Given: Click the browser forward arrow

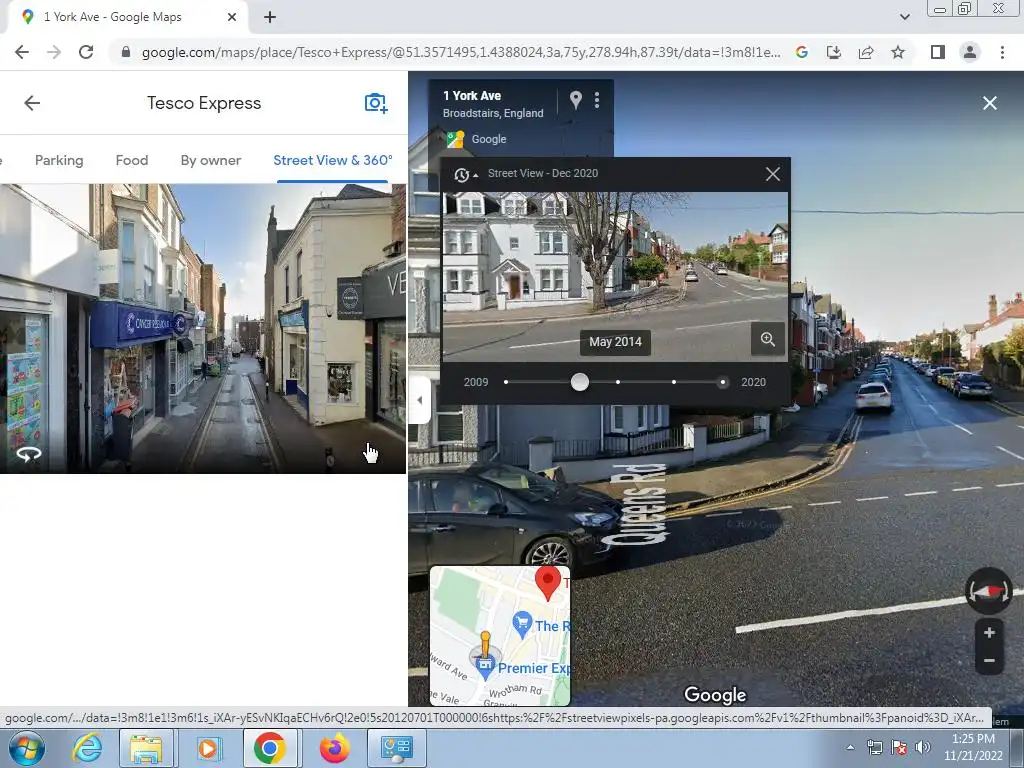Looking at the screenshot, I should tap(54, 52).
